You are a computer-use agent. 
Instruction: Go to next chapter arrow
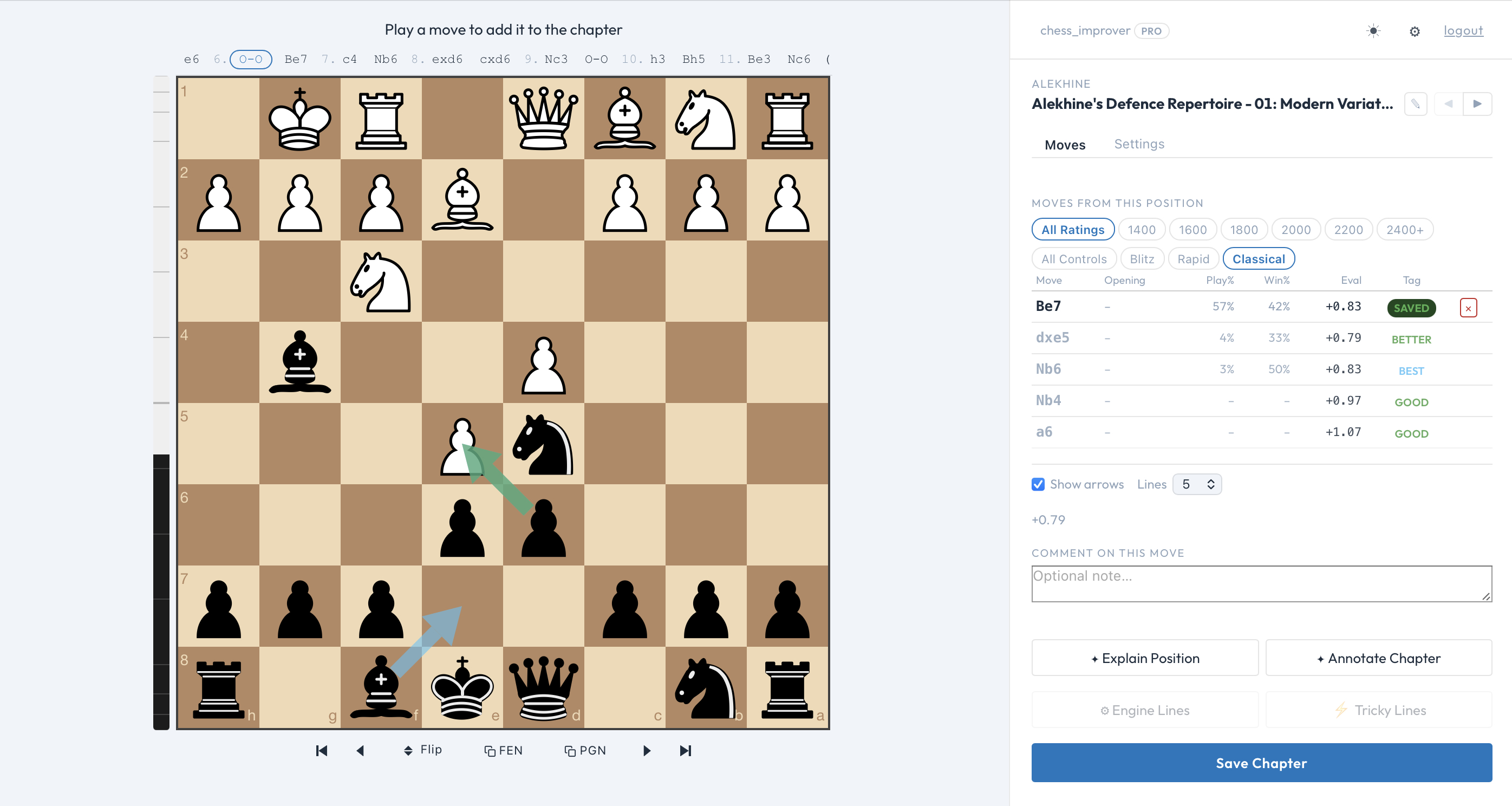pos(1477,104)
